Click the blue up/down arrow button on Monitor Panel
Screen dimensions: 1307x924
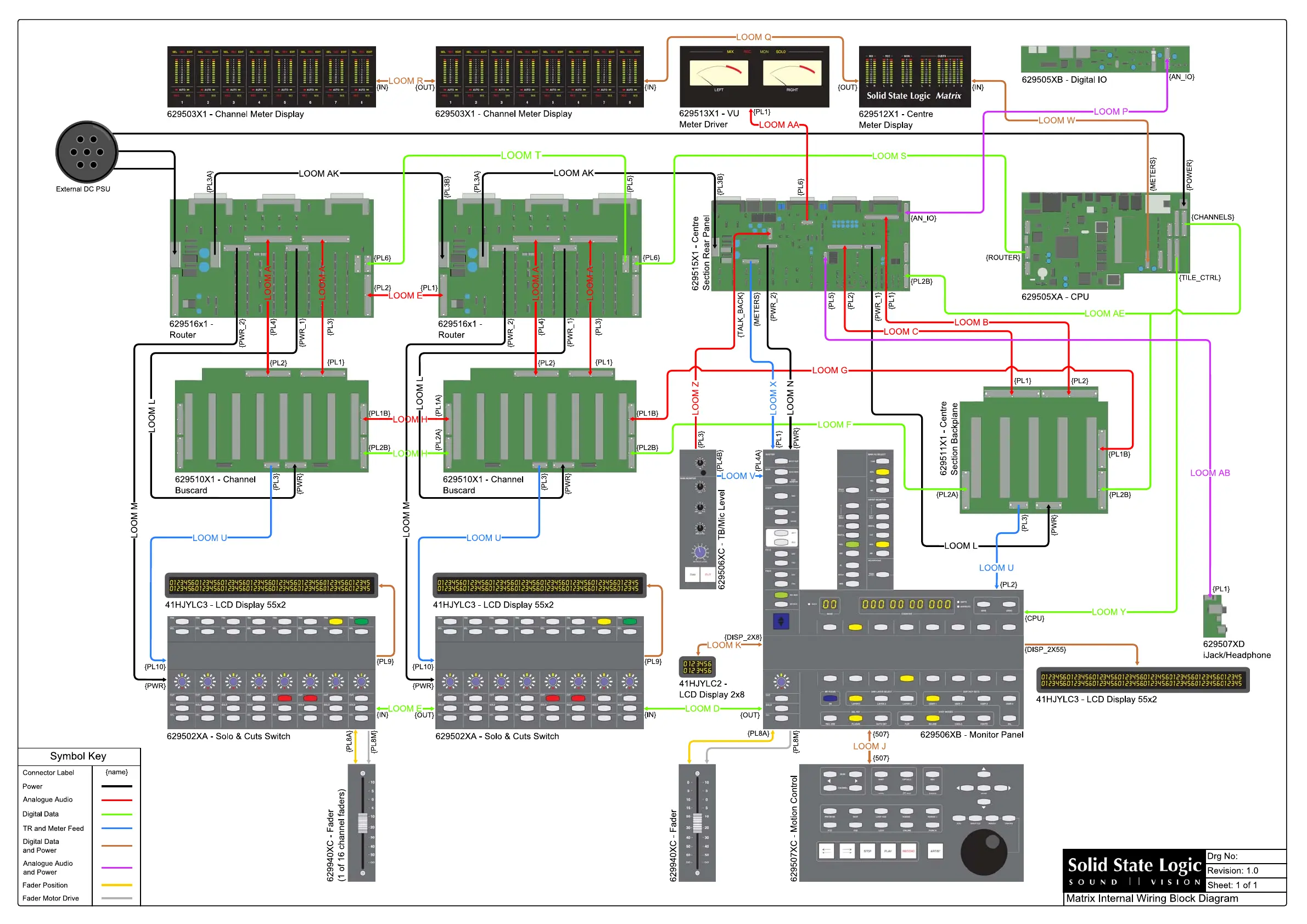781,621
